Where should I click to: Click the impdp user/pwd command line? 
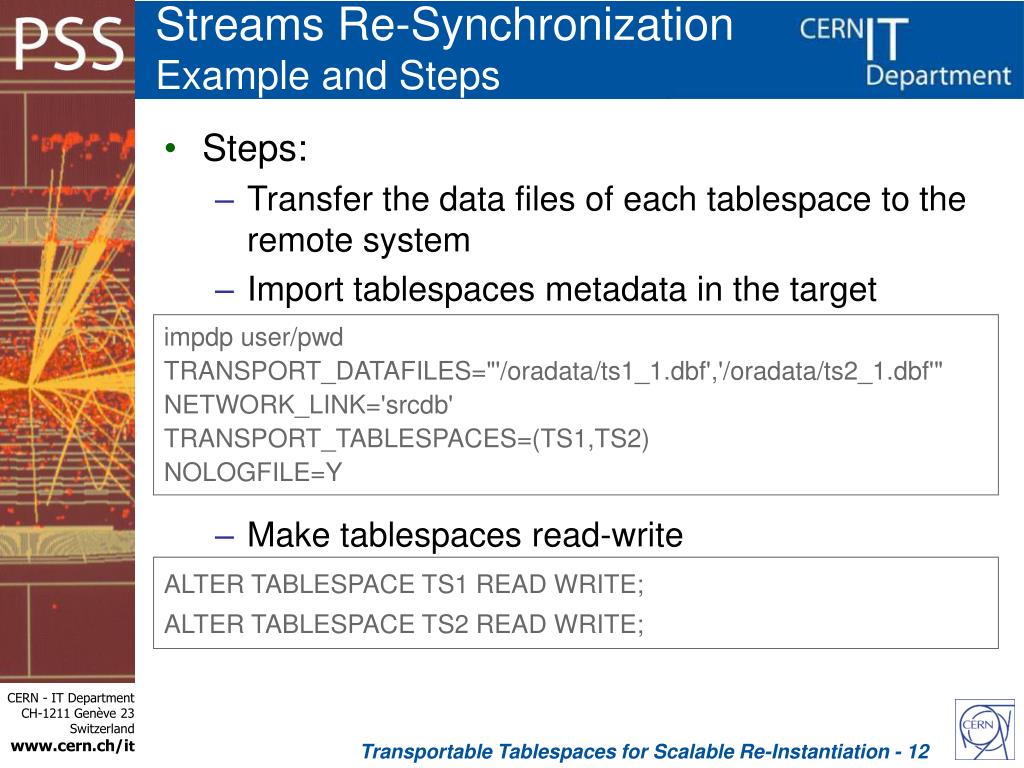(x=253, y=338)
